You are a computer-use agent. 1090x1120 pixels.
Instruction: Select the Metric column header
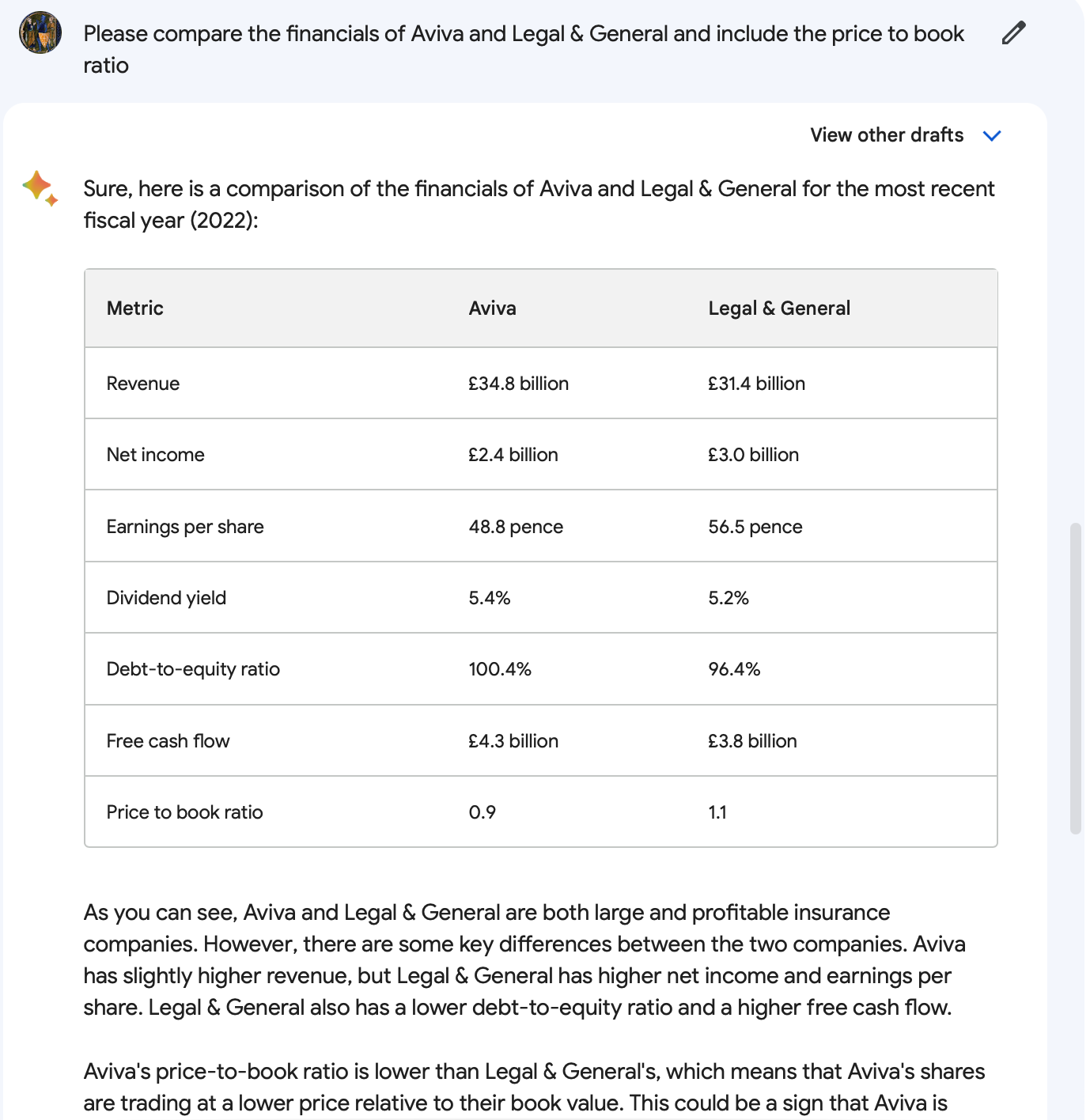pos(135,308)
